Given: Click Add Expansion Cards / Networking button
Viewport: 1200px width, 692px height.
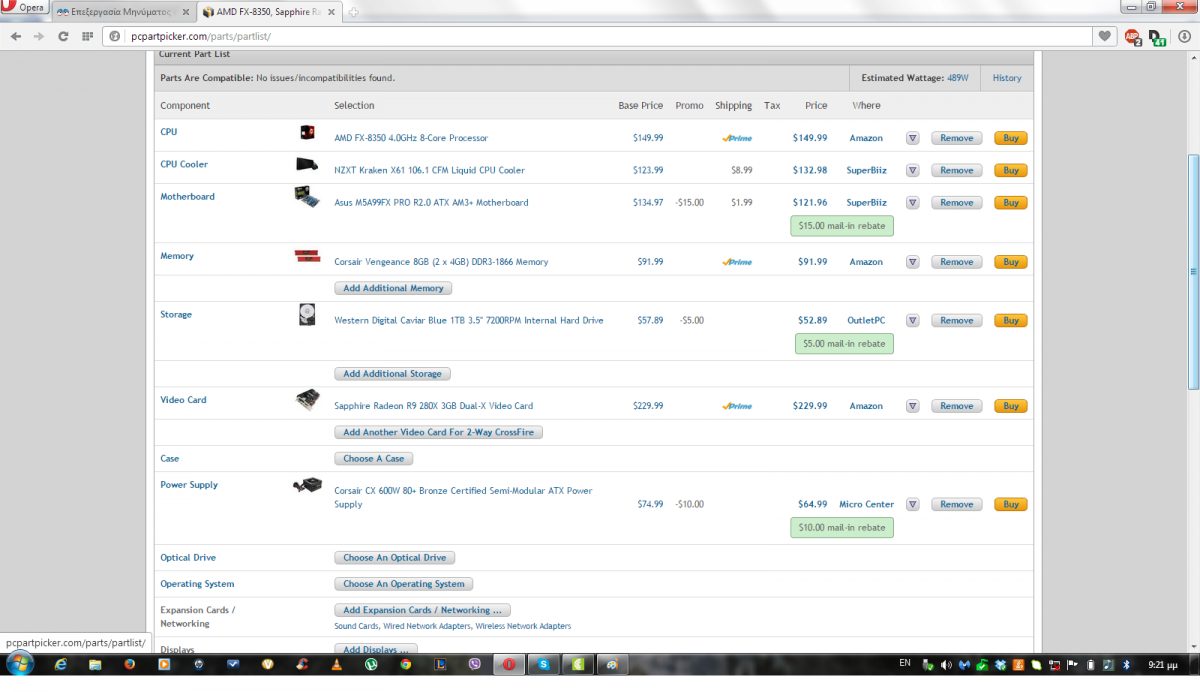Looking at the screenshot, I should click(x=422, y=610).
